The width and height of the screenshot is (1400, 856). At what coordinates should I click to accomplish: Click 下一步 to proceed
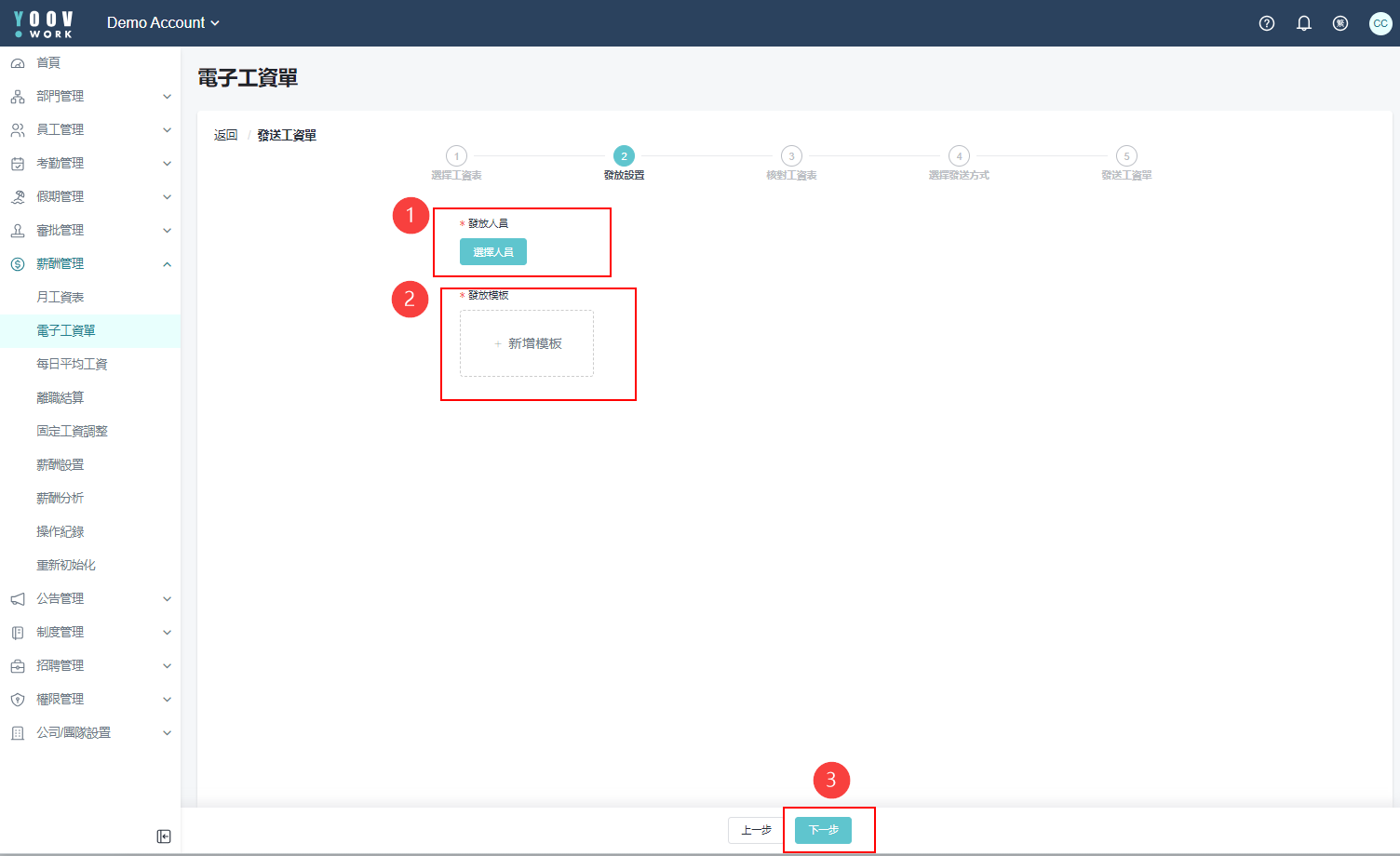[823, 830]
